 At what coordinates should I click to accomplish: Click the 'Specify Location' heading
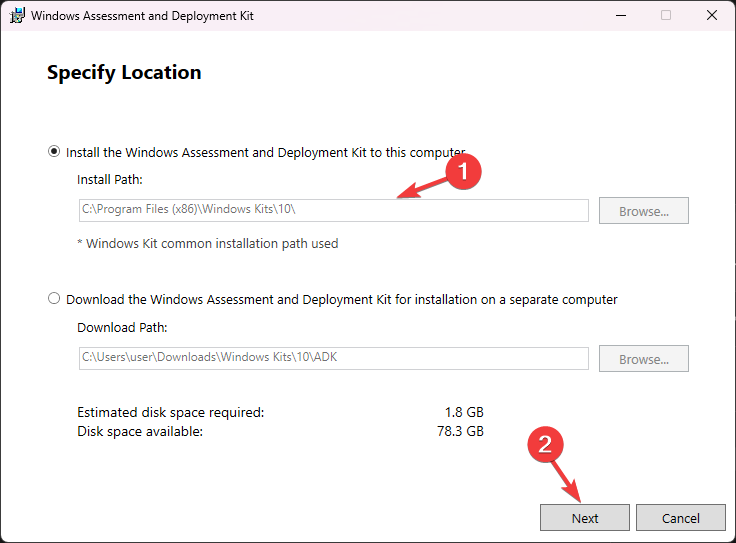(x=124, y=73)
